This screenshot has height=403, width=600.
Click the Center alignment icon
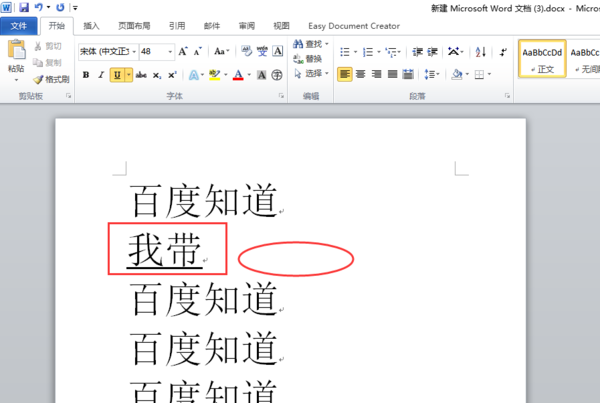pyautogui.click(x=360, y=74)
